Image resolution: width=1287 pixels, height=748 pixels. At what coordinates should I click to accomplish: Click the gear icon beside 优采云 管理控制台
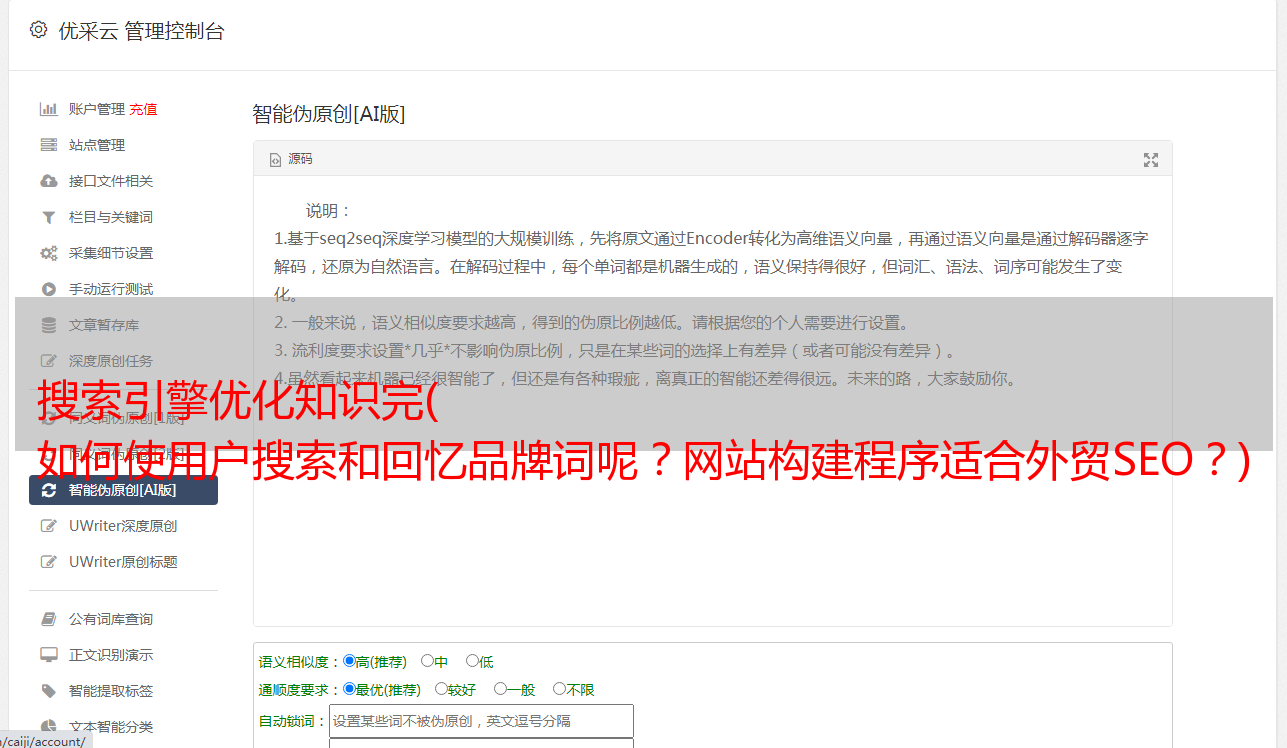point(38,30)
